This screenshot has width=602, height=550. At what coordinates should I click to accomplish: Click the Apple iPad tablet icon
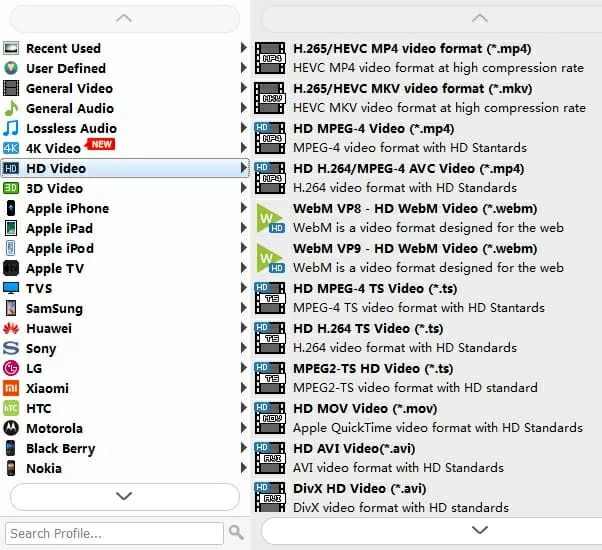coord(11,228)
